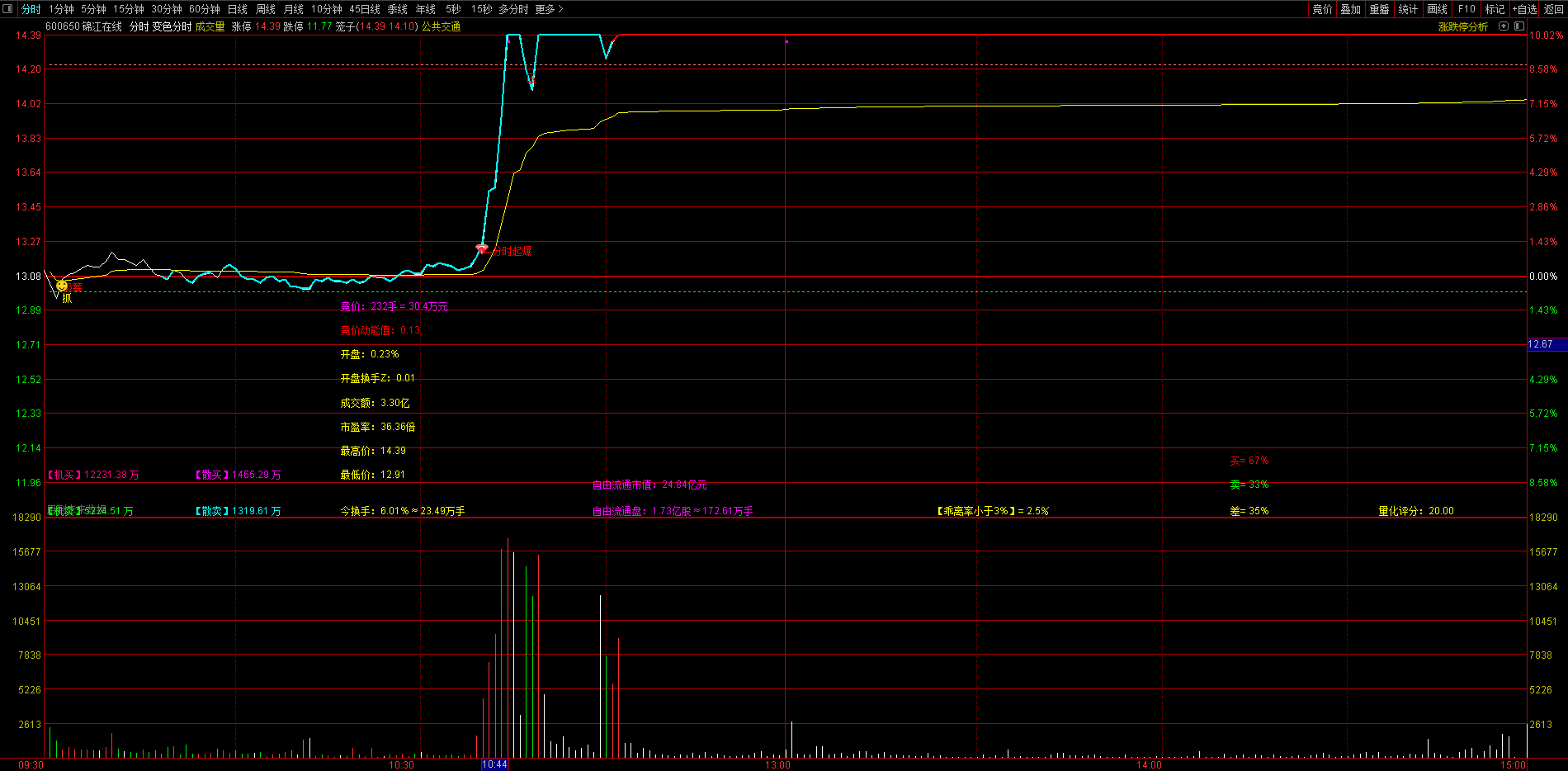The height and width of the screenshot is (771, 1568).
Task: Open F10 company information
Action: [1466, 9]
